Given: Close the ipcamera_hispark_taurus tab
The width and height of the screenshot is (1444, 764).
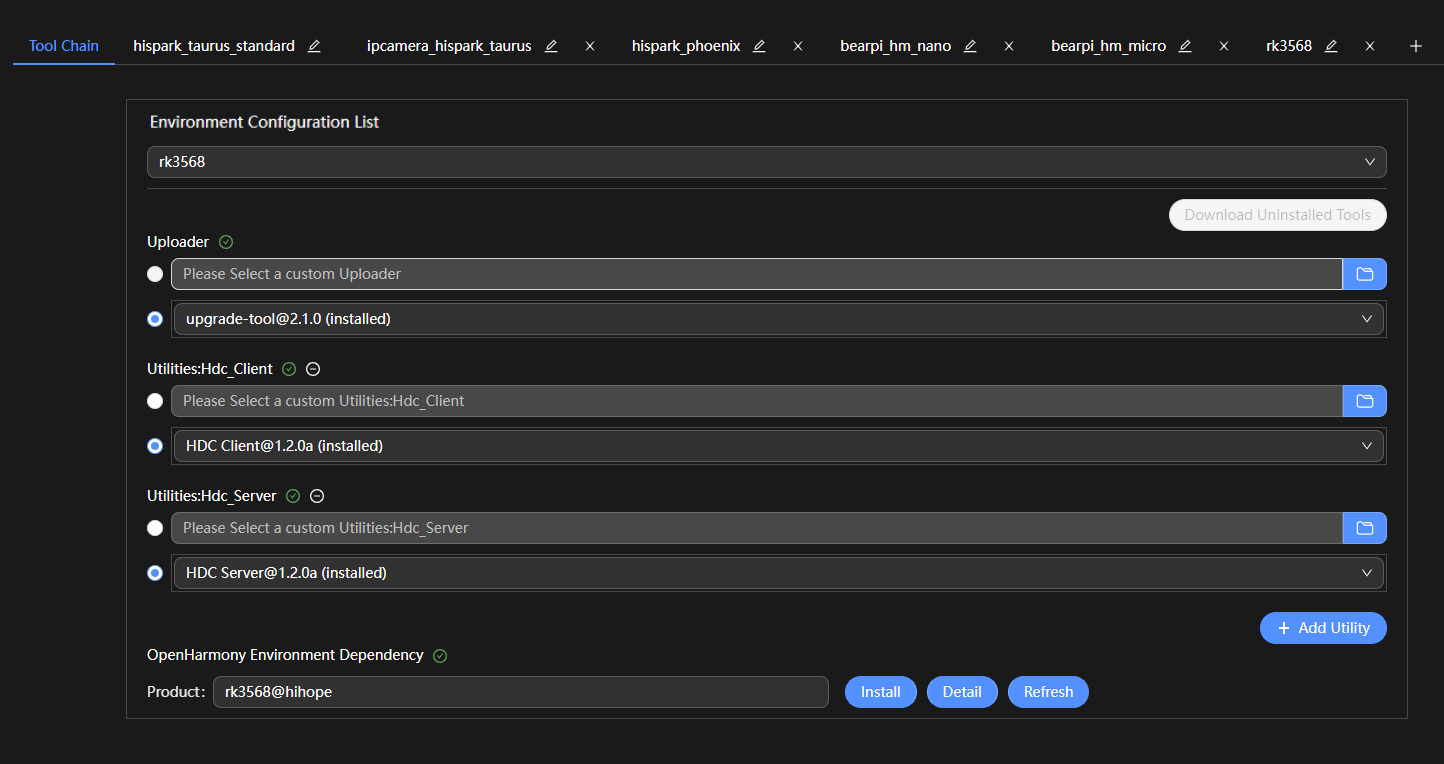Looking at the screenshot, I should (x=590, y=46).
